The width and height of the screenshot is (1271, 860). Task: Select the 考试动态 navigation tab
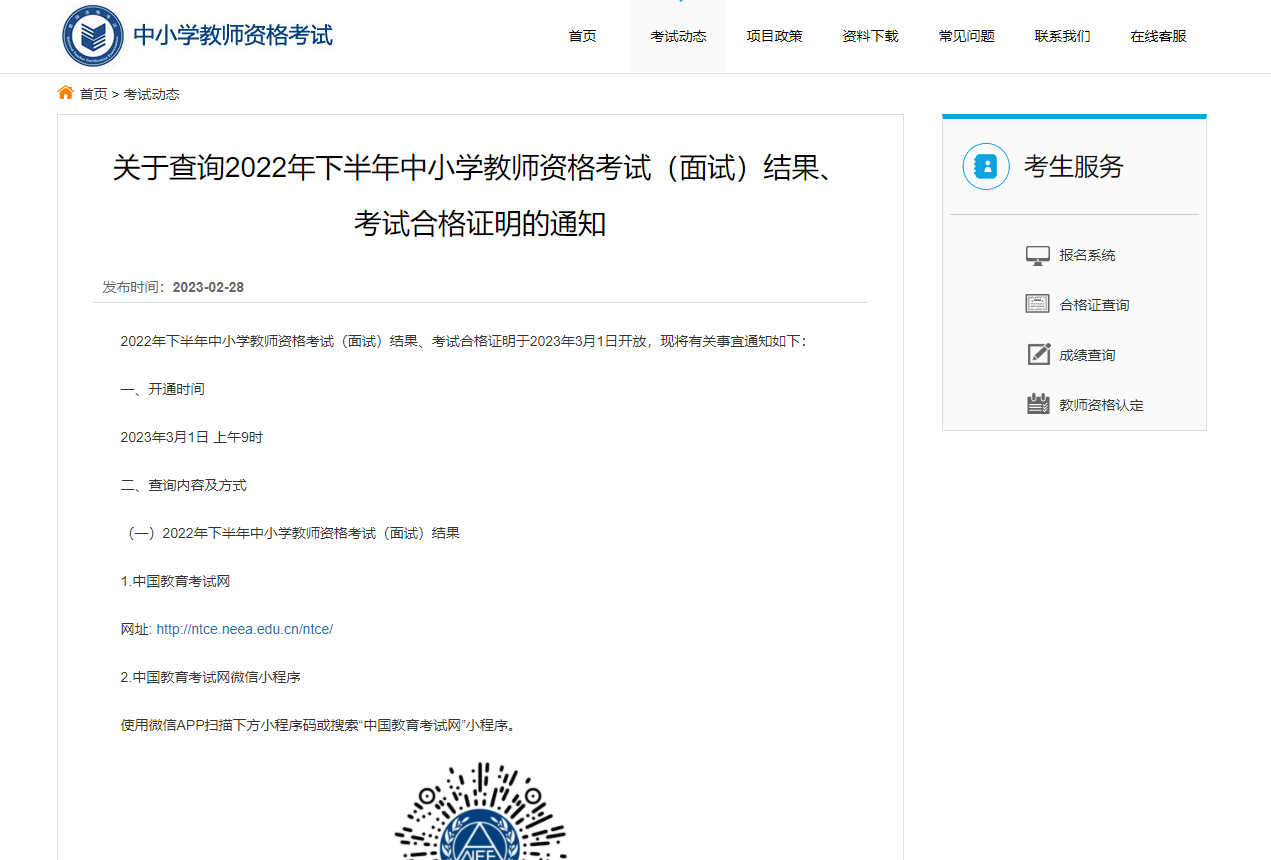(x=678, y=36)
